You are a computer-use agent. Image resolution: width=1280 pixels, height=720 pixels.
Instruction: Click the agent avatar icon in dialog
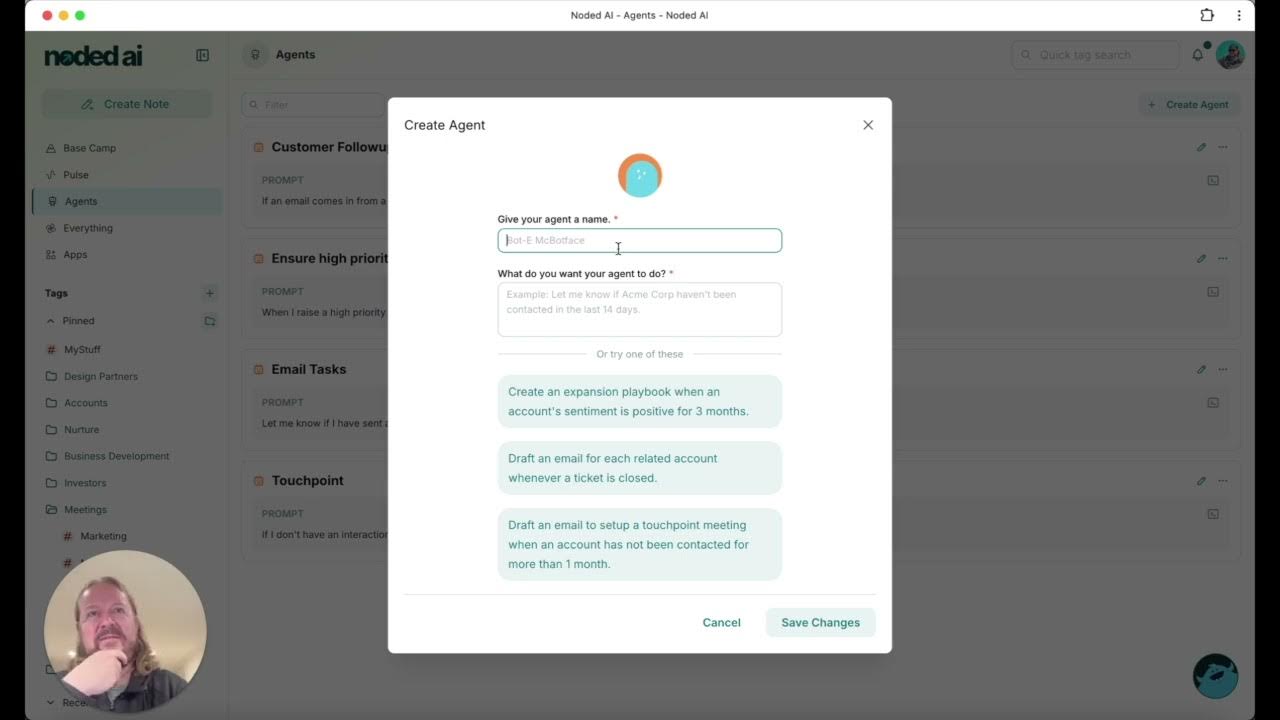(x=640, y=176)
